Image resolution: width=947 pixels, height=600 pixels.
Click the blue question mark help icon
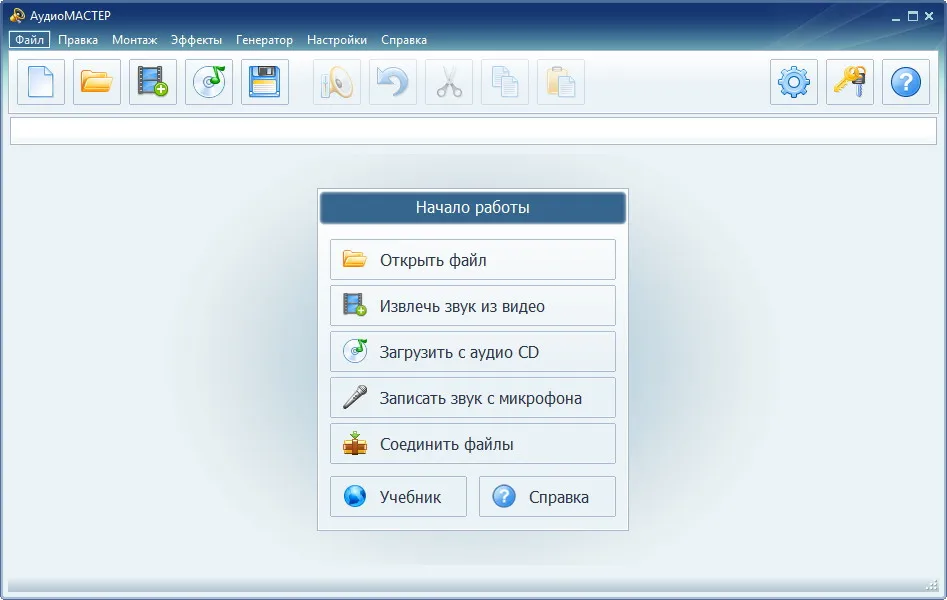coord(906,82)
